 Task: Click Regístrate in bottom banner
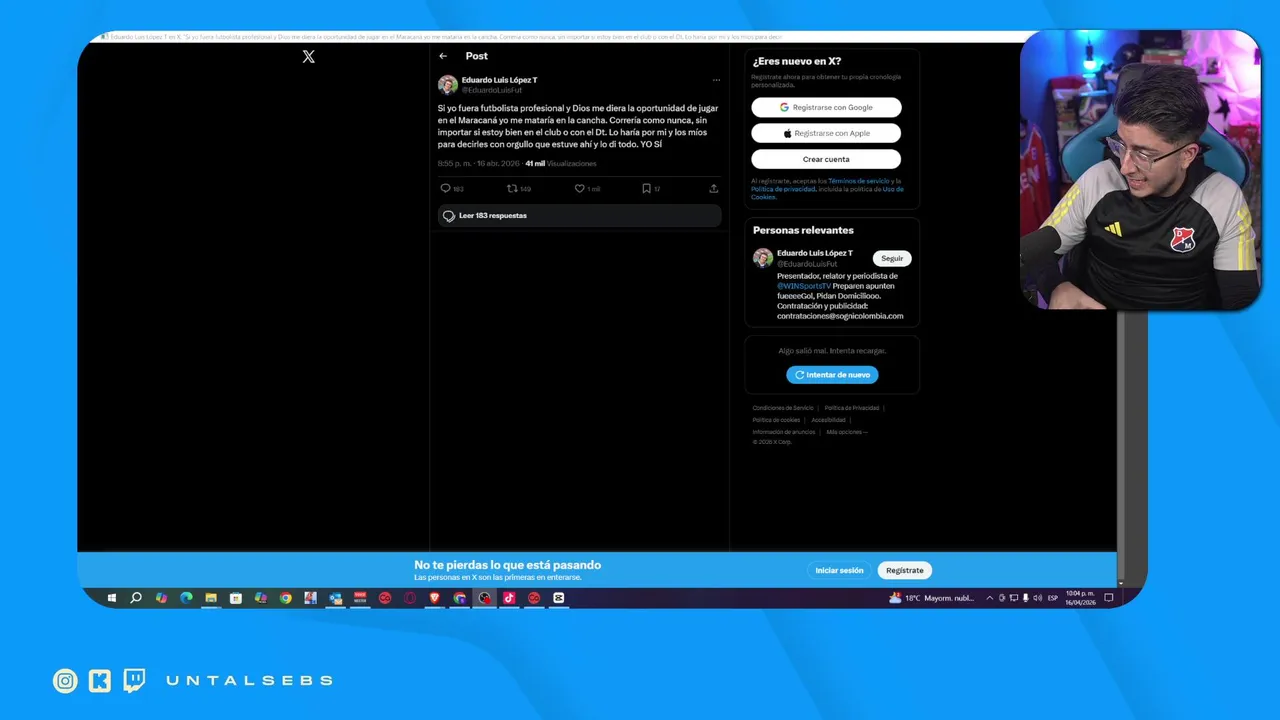tap(904, 570)
